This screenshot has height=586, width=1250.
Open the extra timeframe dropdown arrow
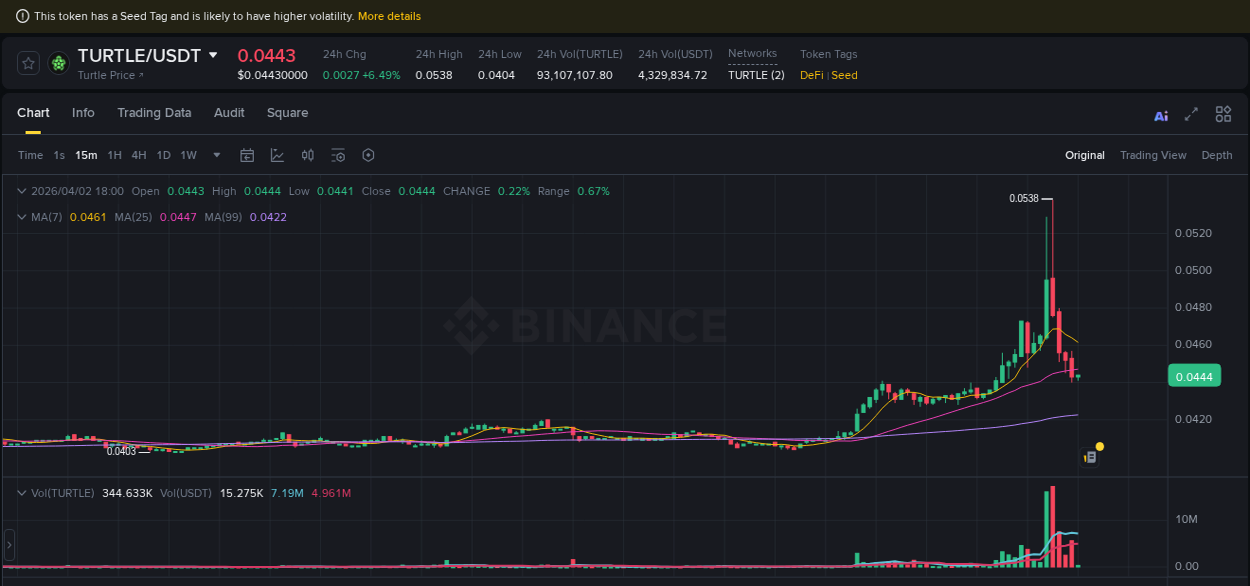coord(216,155)
